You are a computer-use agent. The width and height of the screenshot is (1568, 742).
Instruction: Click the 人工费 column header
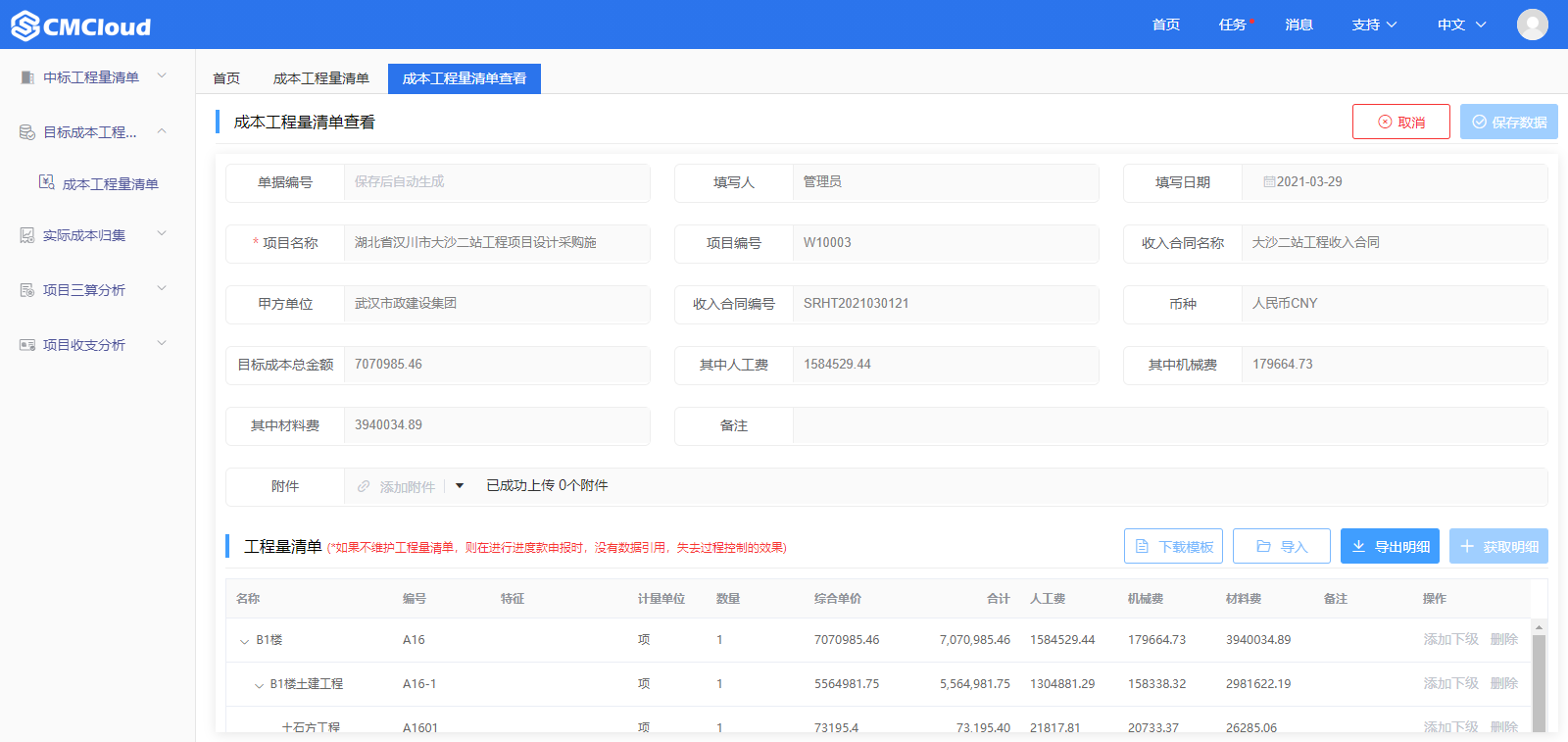click(x=1048, y=598)
